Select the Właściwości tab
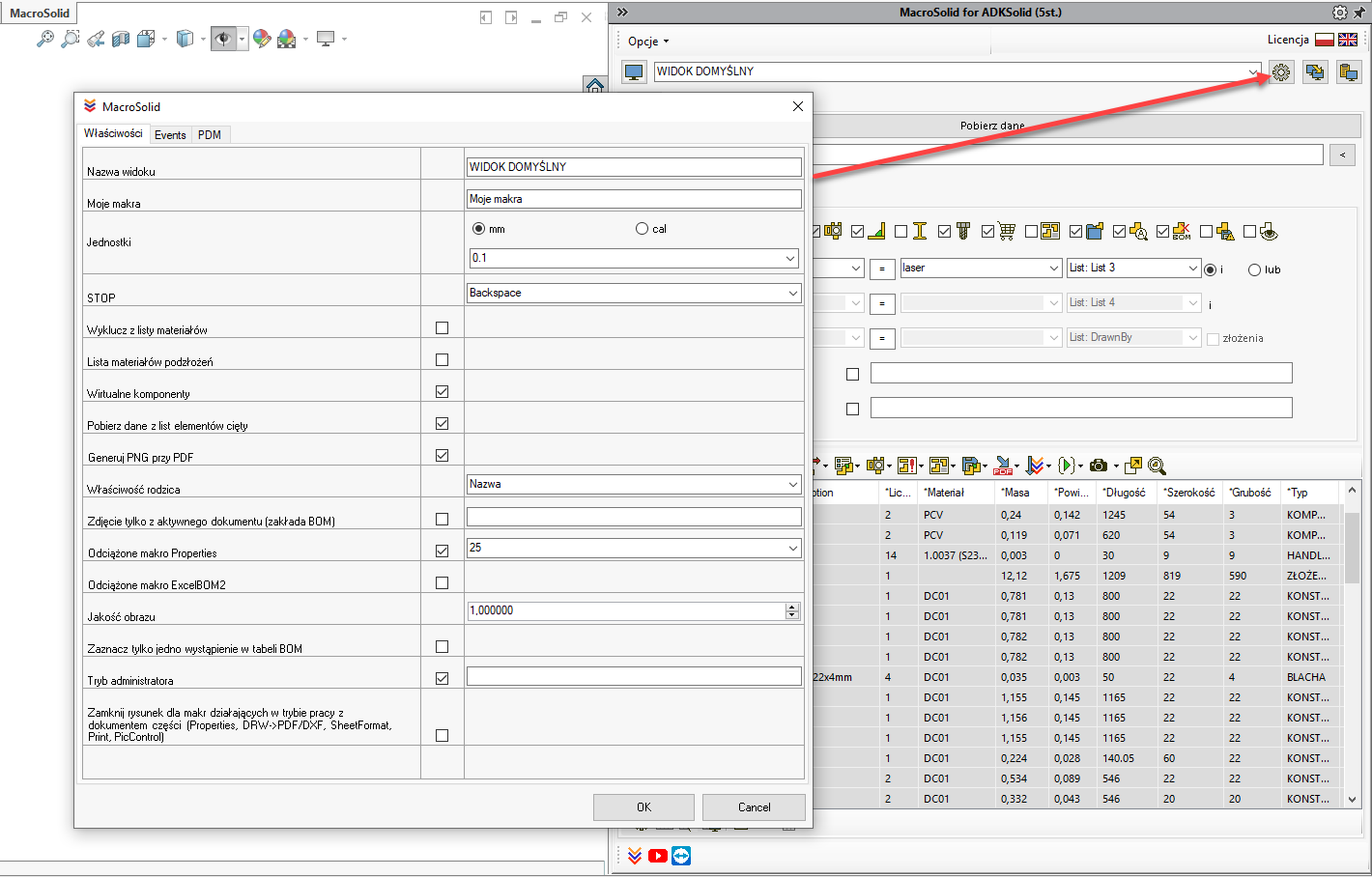 [x=113, y=133]
